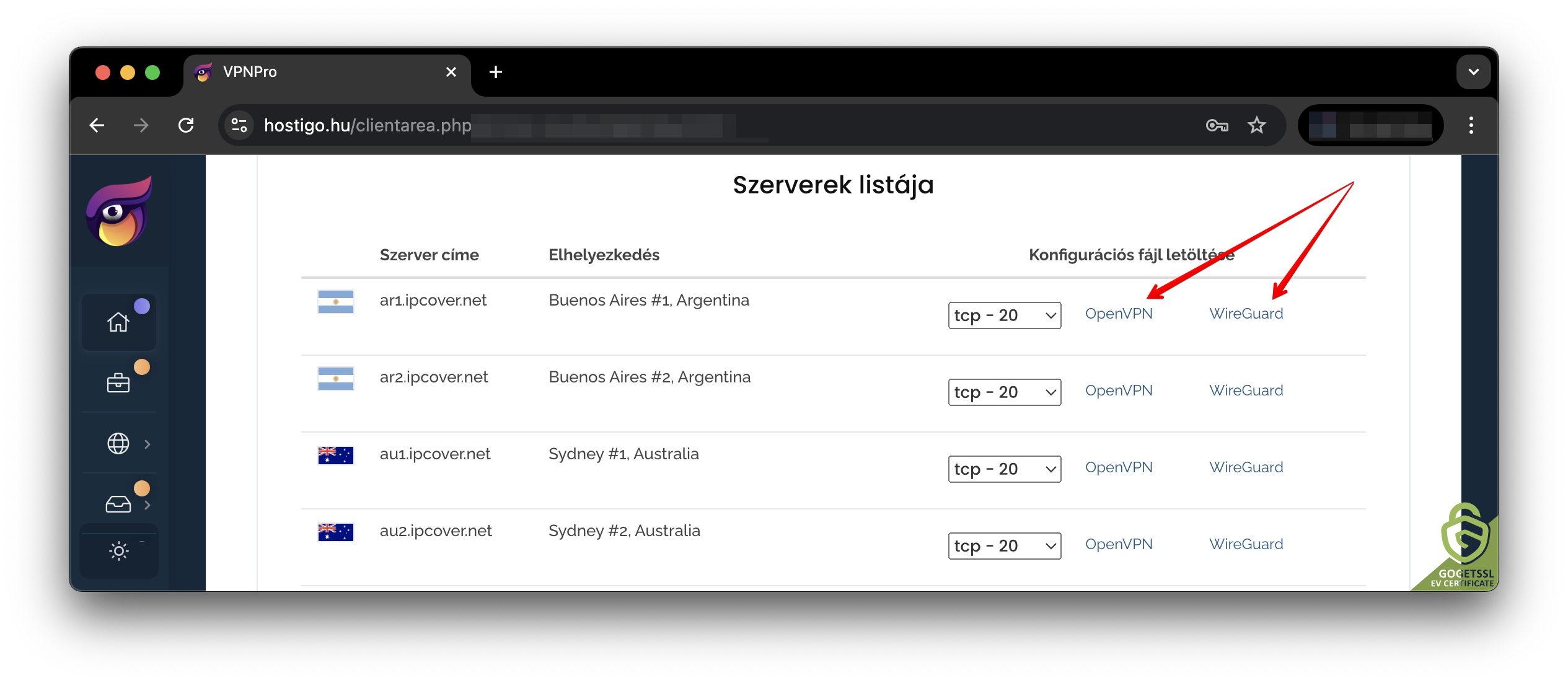Click the 'Szerverek listája' heading

833,185
